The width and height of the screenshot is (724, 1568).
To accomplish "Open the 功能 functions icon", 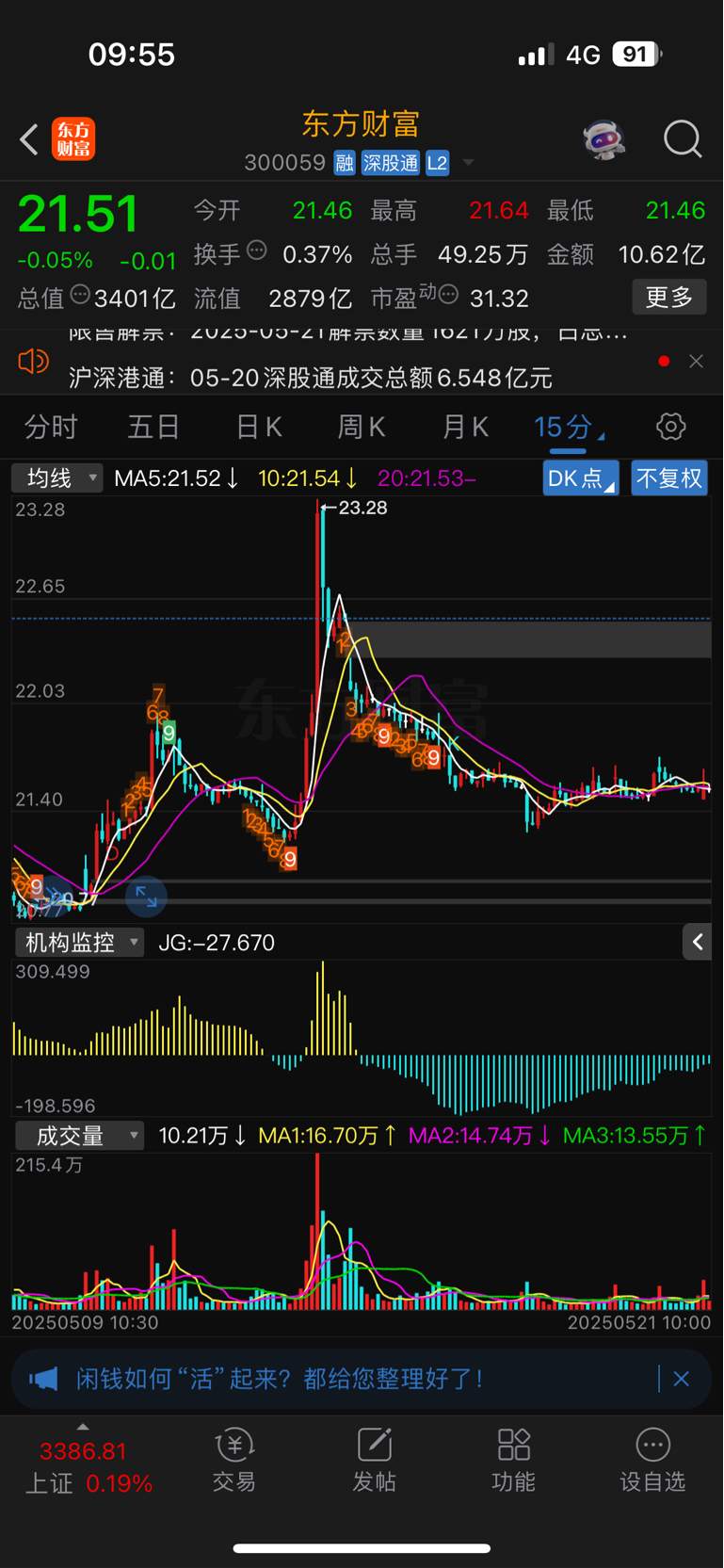I will pyautogui.click(x=513, y=1460).
